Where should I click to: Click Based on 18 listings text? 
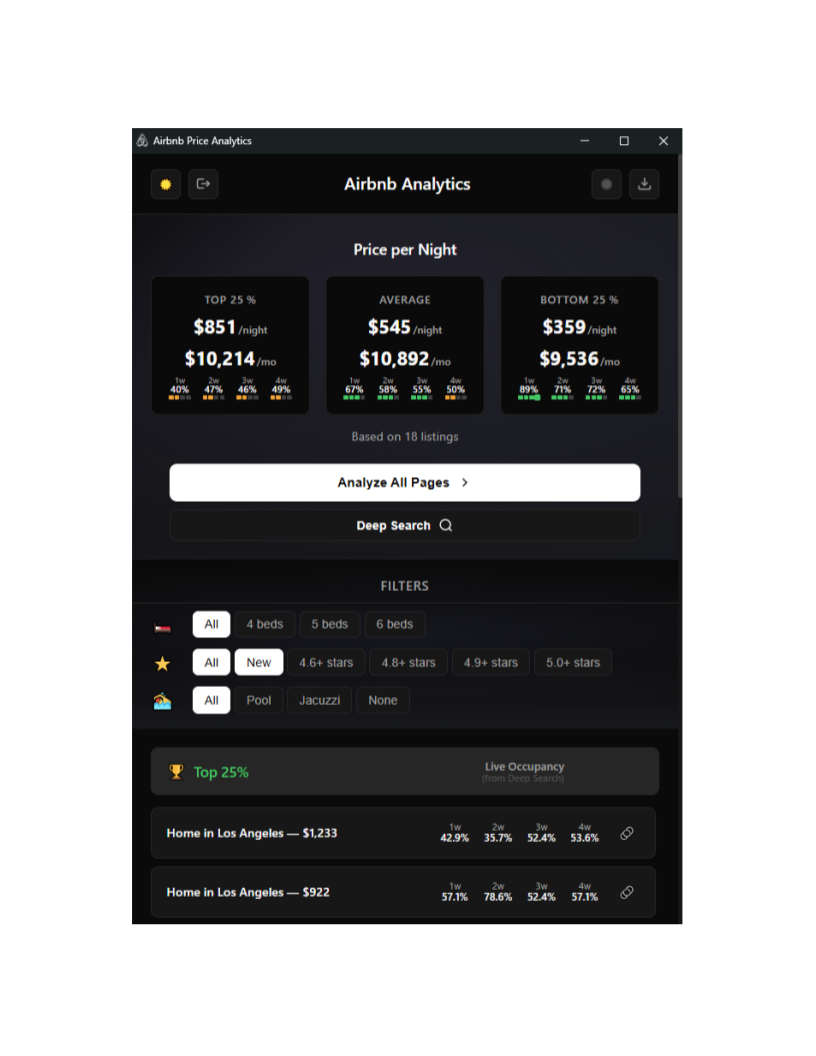pyautogui.click(x=405, y=436)
